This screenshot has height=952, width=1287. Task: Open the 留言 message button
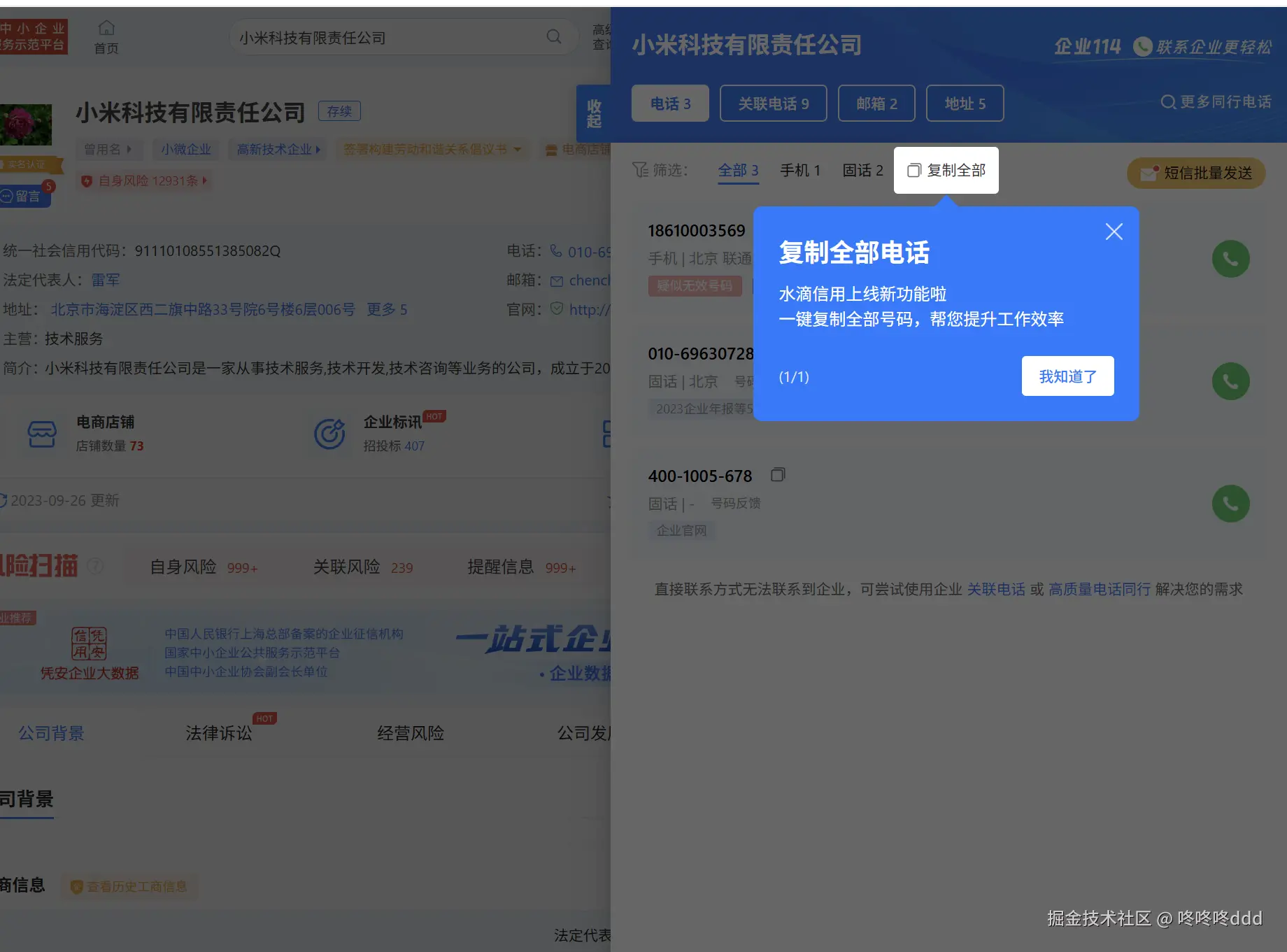pyautogui.click(x=25, y=197)
